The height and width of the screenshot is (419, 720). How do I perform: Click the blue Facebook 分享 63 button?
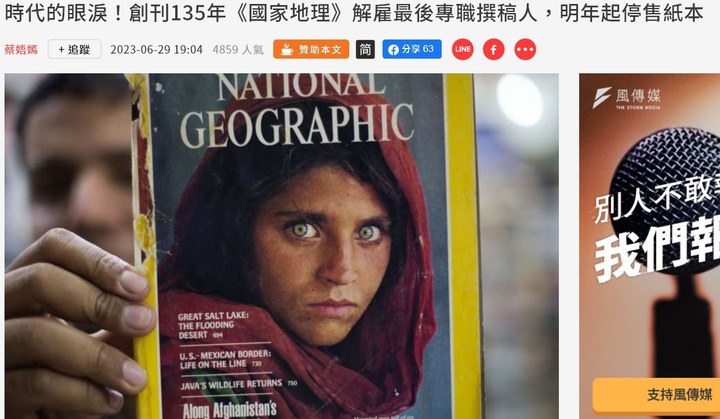[x=412, y=49]
